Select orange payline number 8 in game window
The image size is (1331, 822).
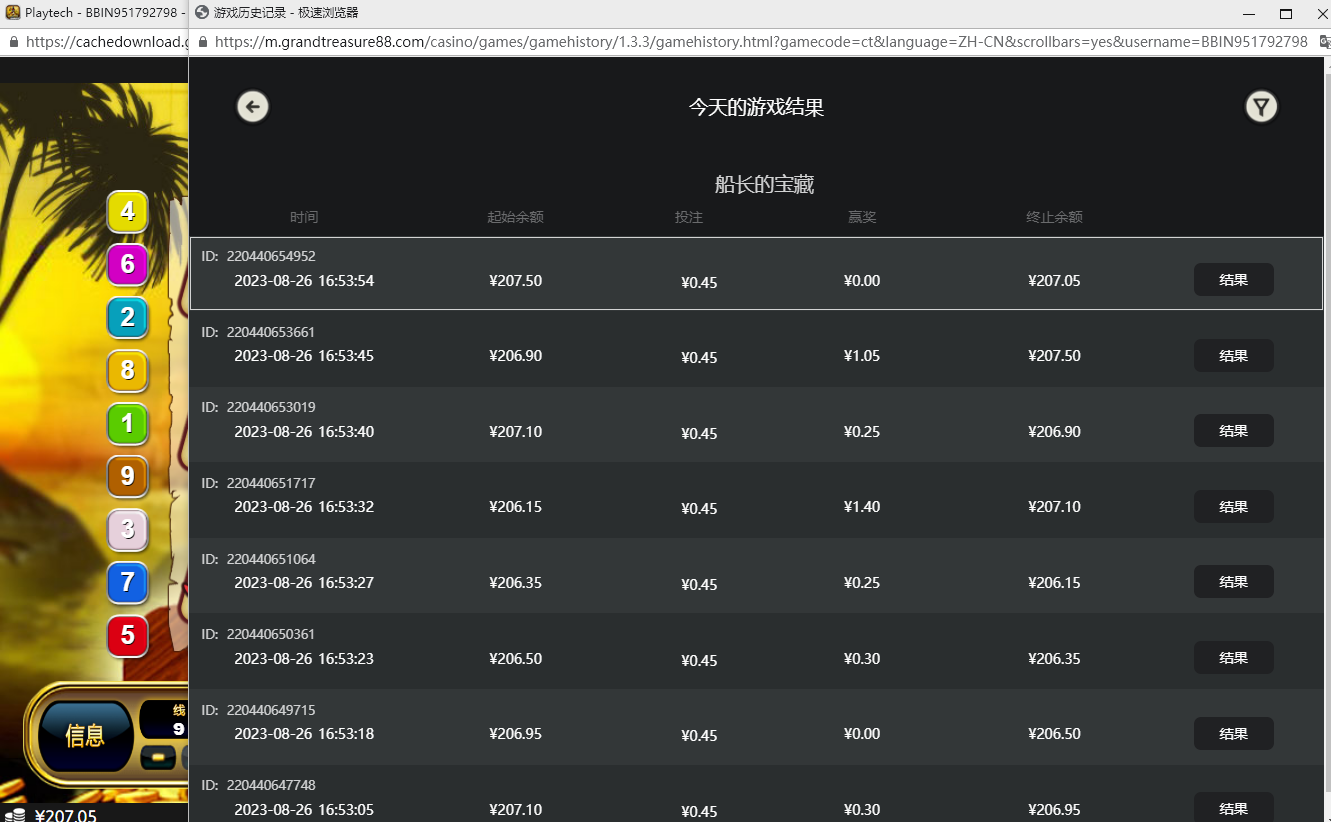[x=127, y=371]
